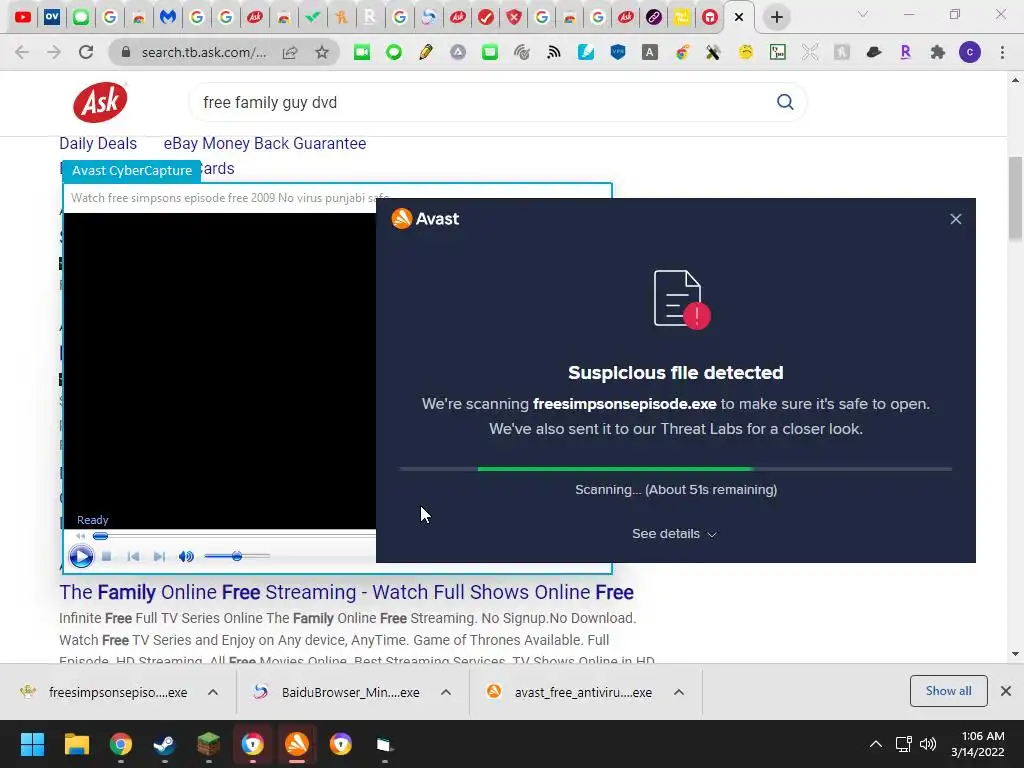Open the tab search dropdown chevron
Screen dimensions: 1024x768
(x=863, y=14)
